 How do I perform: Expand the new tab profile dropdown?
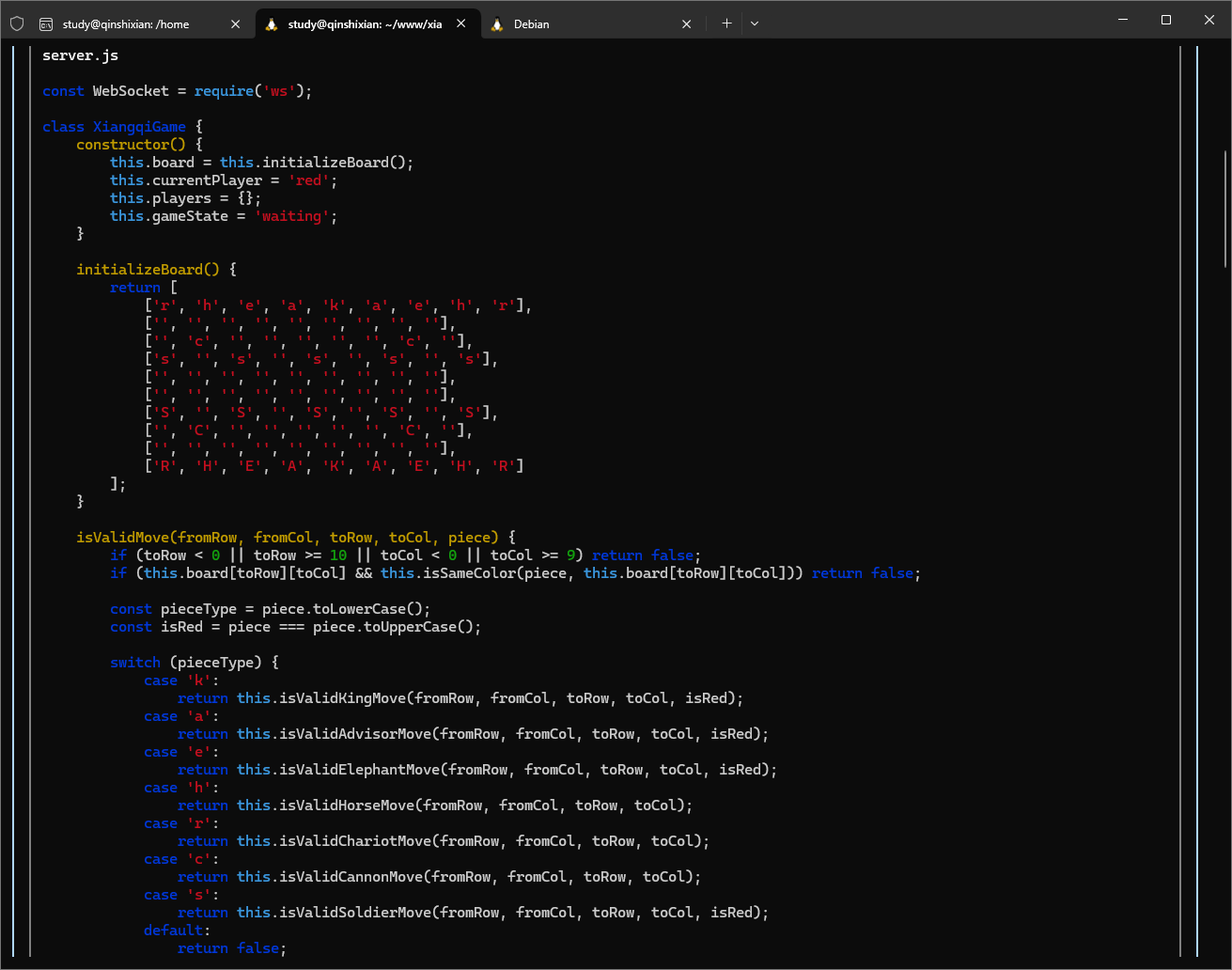coord(754,23)
